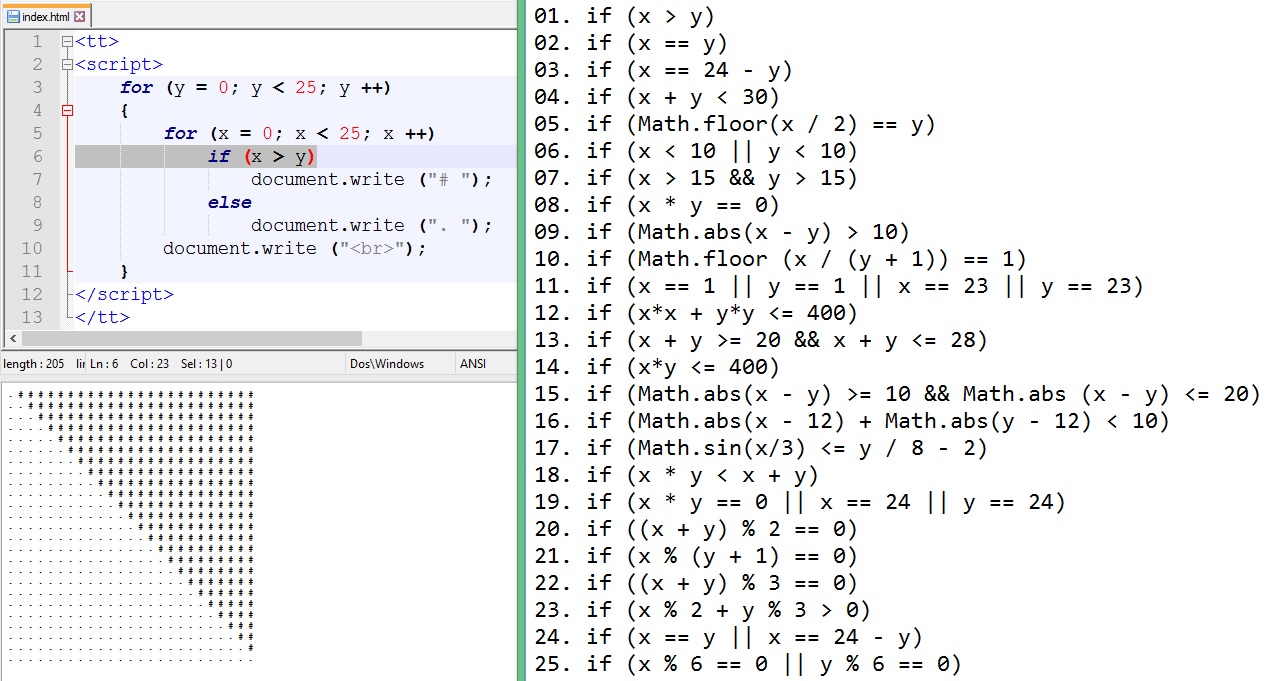Close the index.html tab with its red X

click(80, 17)
